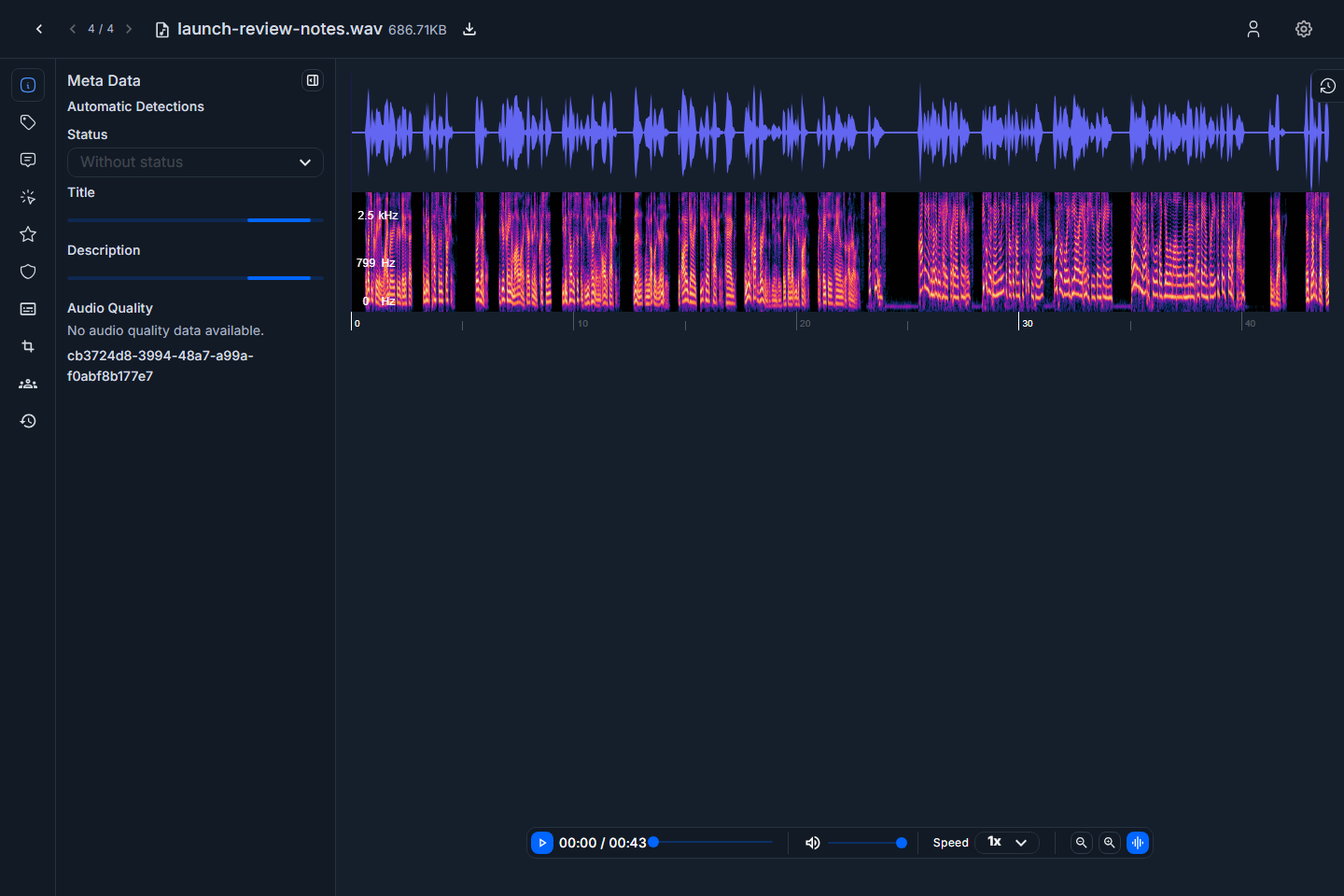Open the Meta Data info sidebar icon
Image resolution: width=1344 pixels, height=896 pixels.
28,85
